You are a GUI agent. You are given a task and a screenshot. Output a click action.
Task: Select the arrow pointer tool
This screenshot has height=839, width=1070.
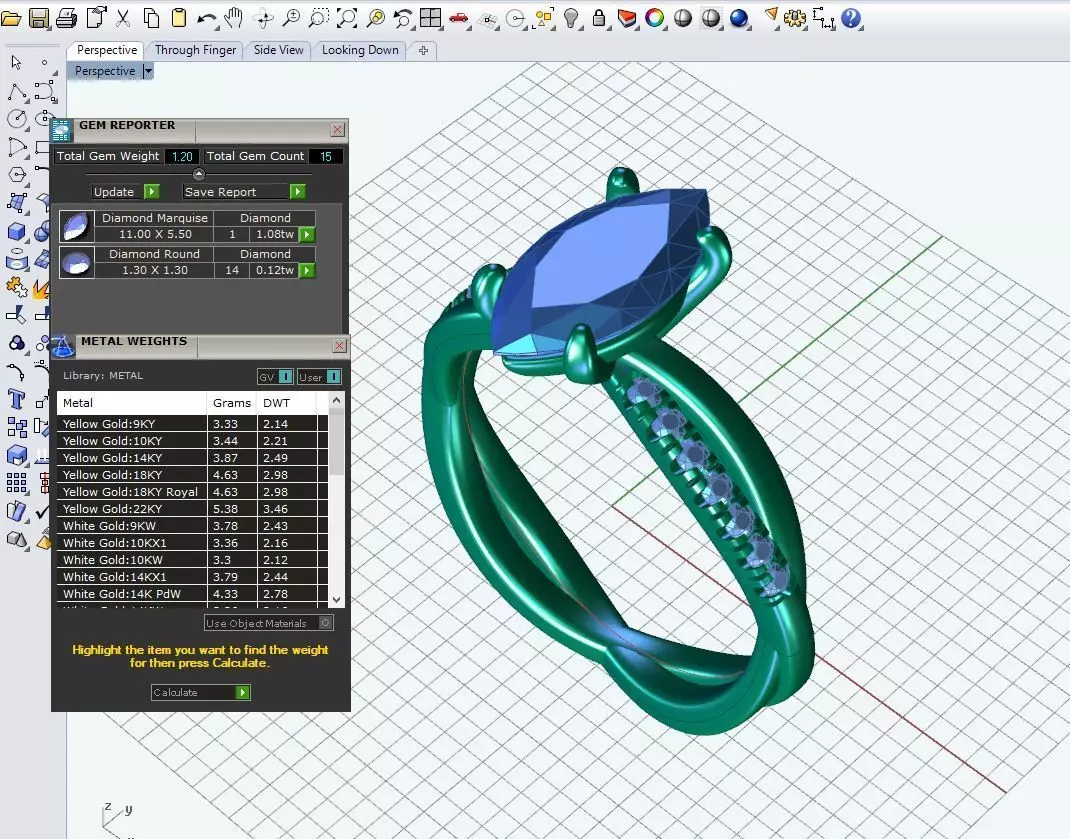[x=17, y=63]
